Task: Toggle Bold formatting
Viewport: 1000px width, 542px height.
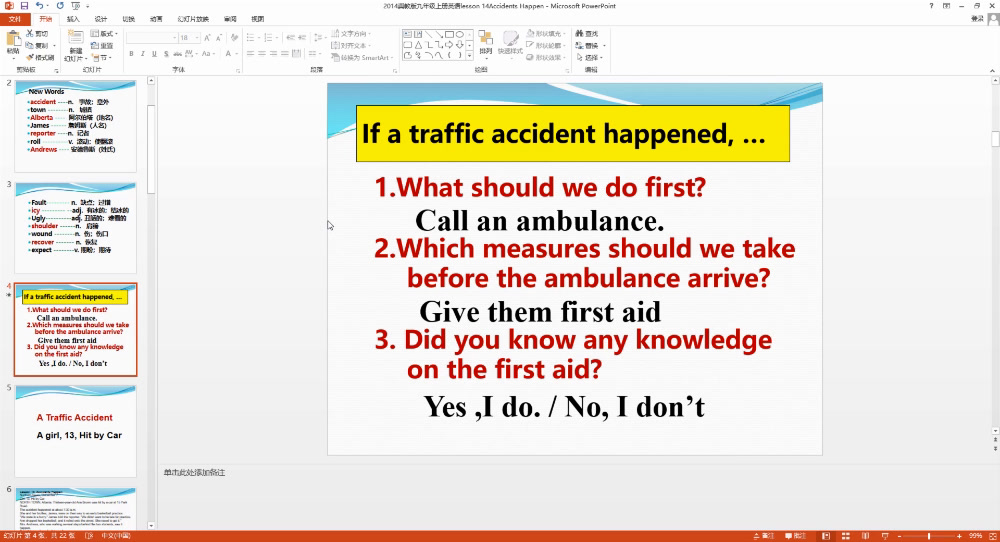Action: 132,53
